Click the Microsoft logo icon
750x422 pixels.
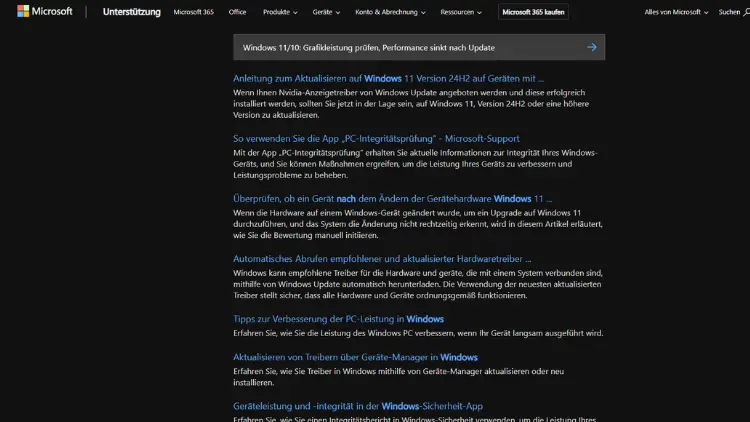(x=23, y=11)
